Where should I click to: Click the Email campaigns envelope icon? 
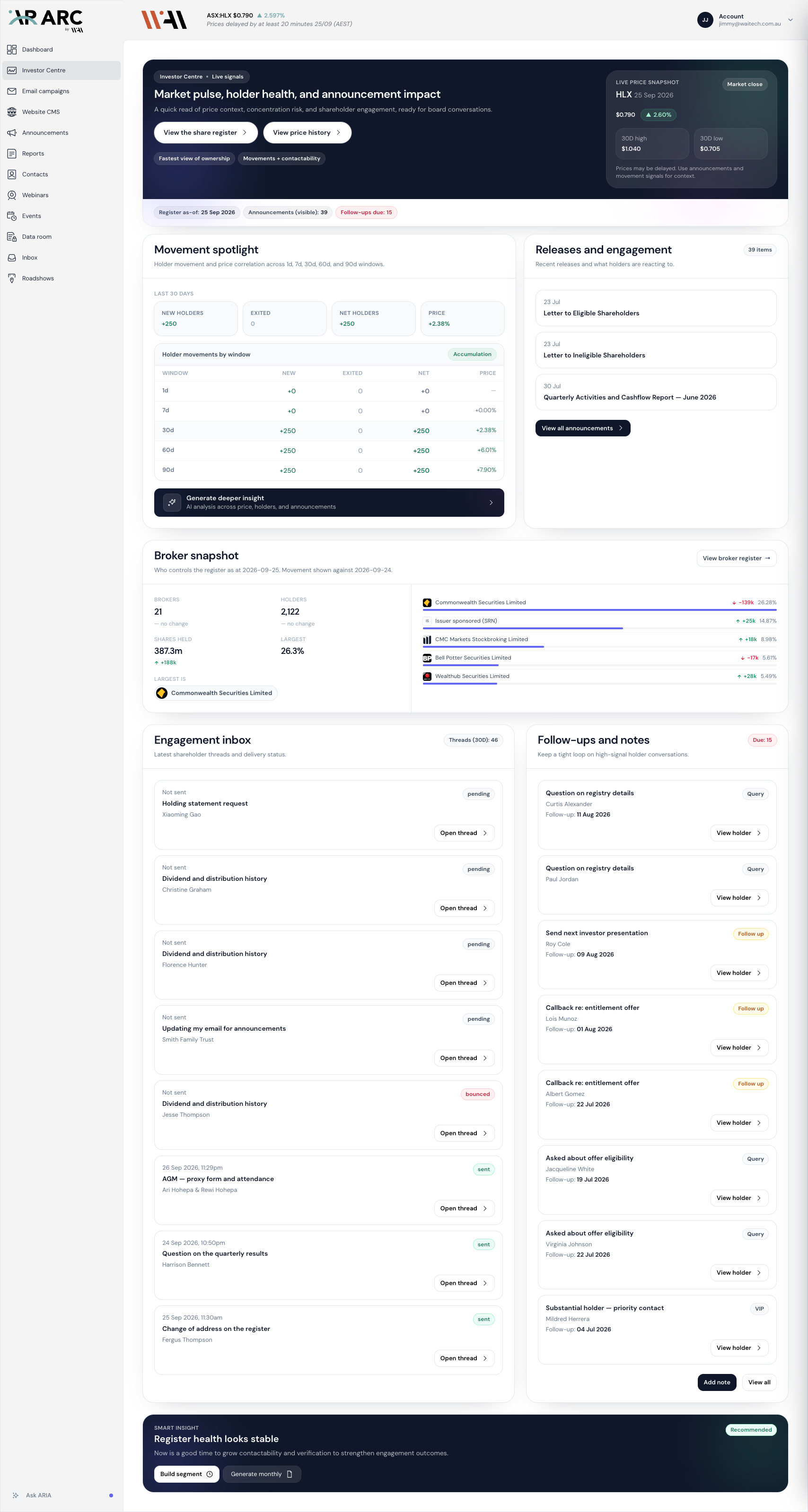pos(12,91)
